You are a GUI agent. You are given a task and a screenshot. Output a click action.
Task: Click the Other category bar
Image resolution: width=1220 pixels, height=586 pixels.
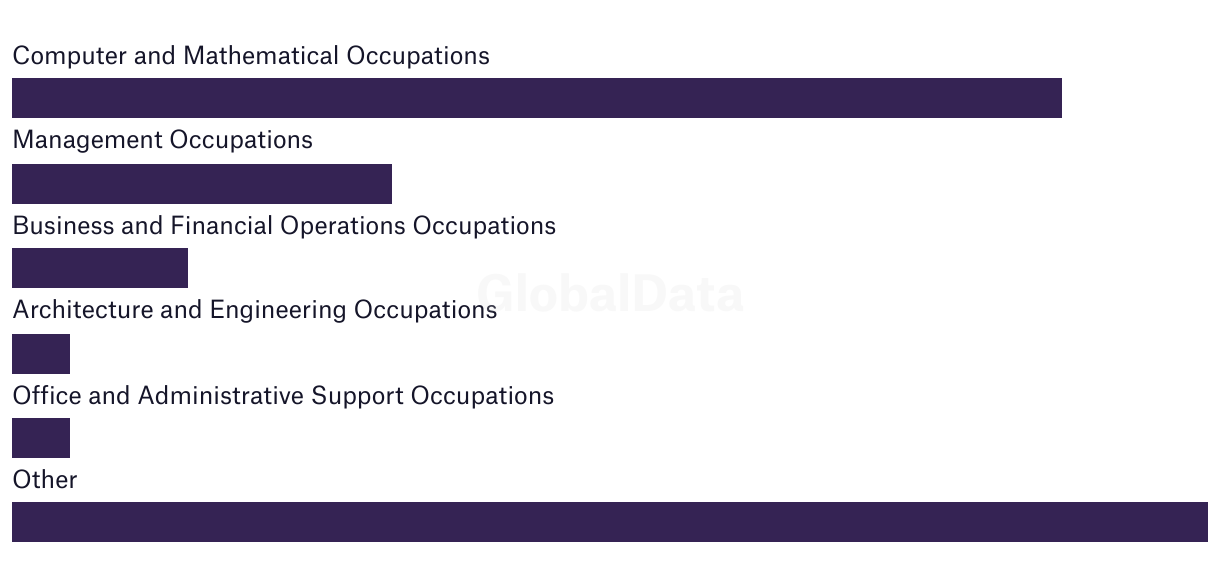[x=610, y=522]
